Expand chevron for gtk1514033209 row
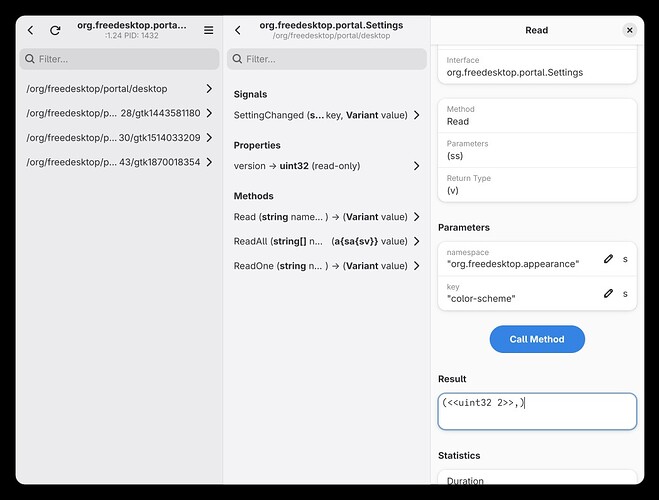 point(209,137)
